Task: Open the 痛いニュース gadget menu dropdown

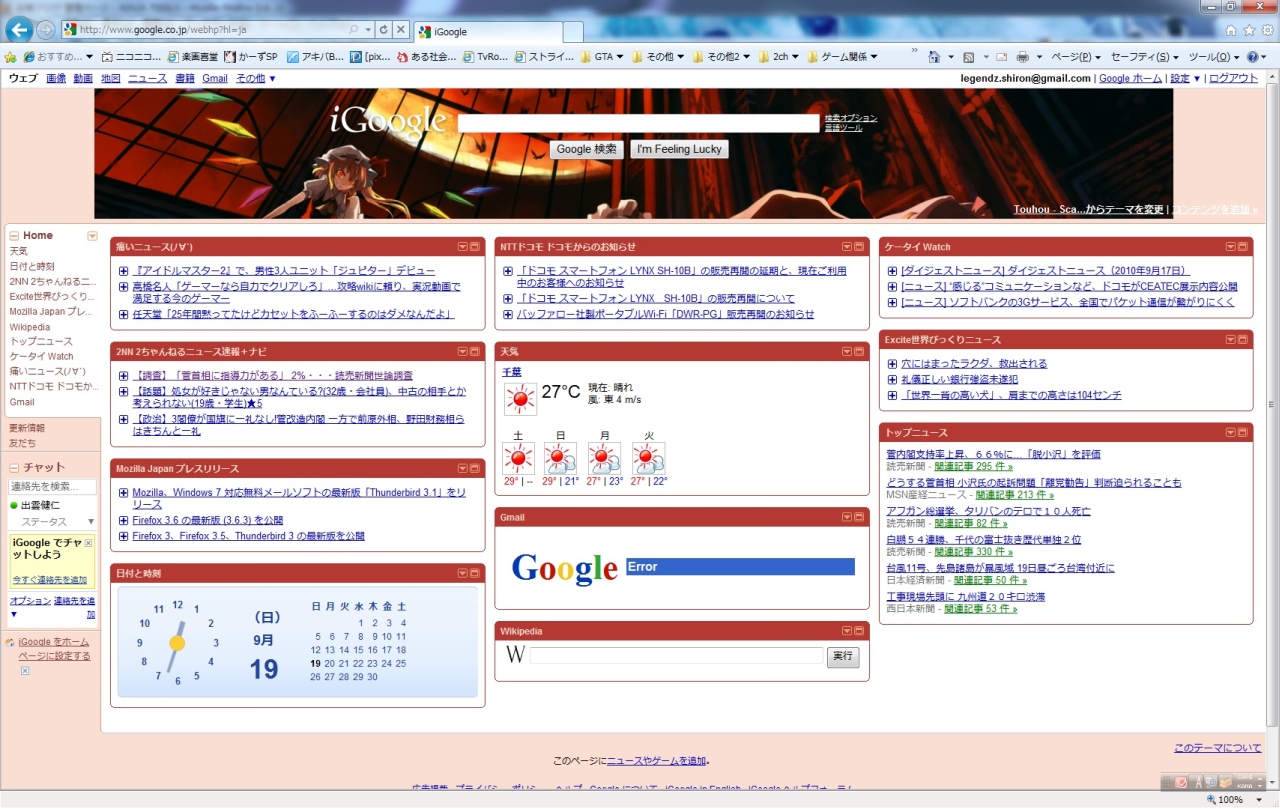Action: (x=463, y=246)
